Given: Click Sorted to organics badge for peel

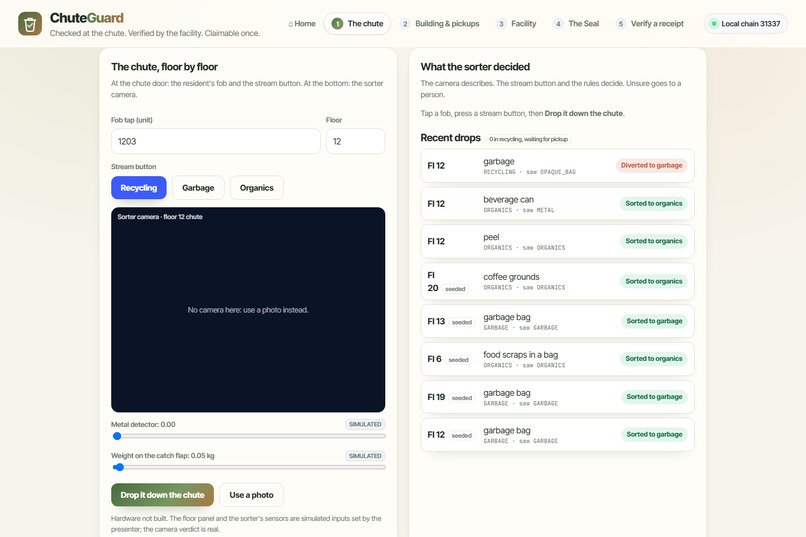Looking at the screenshot, I should click(654, 241).
